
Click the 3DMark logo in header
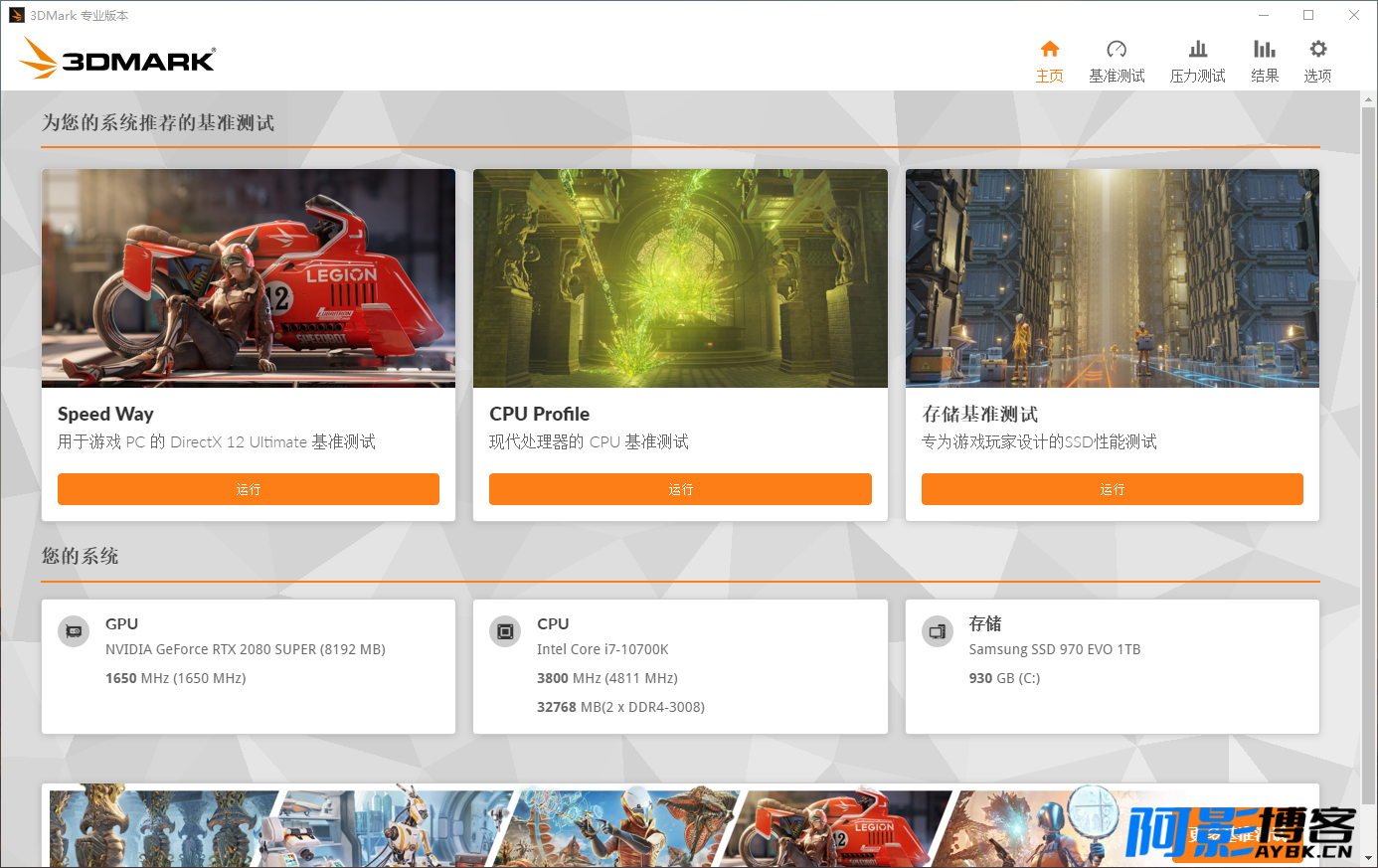click(x=117, y=58)
